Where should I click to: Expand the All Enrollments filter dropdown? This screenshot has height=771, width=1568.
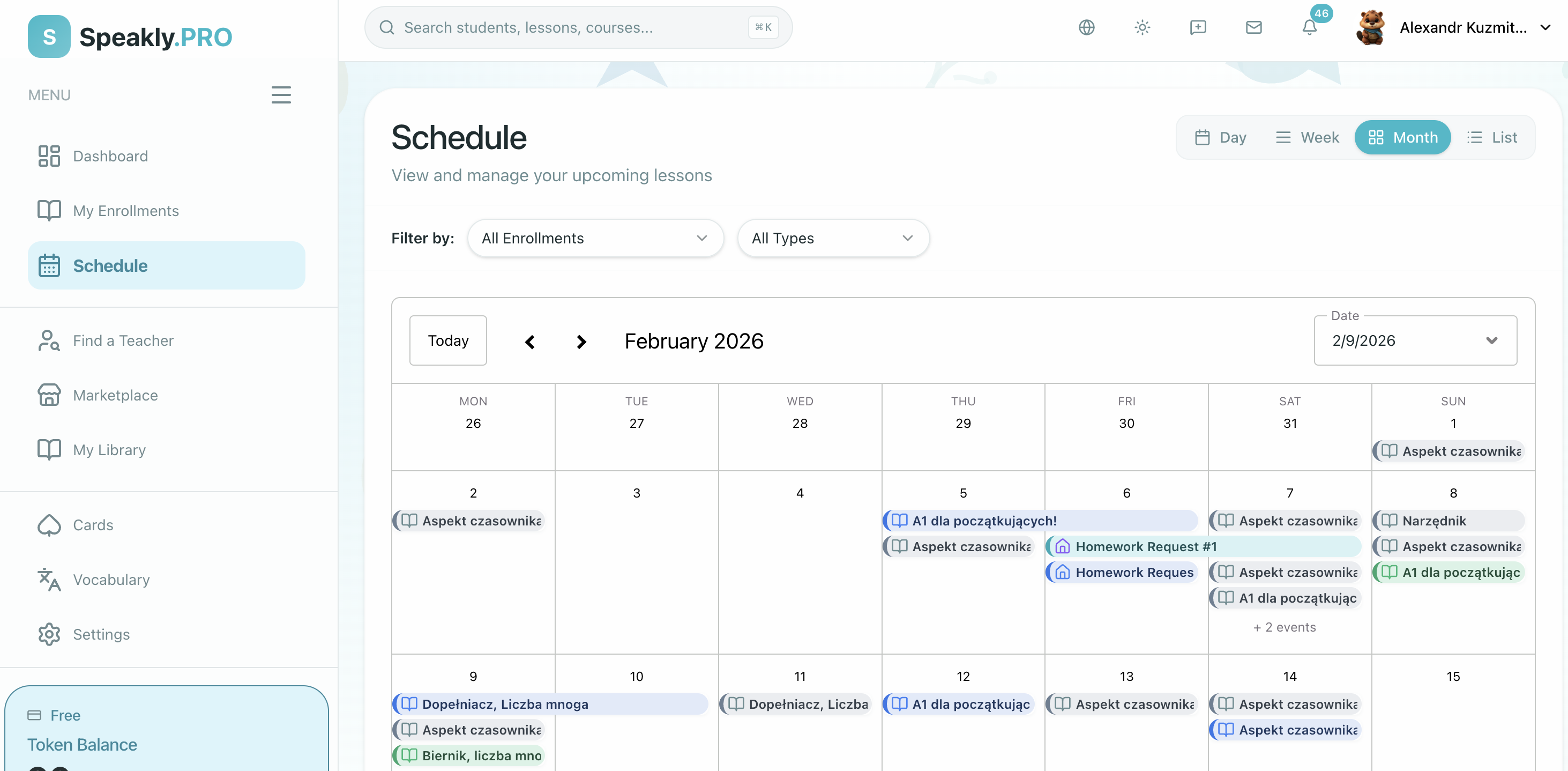tap(595, 238)
